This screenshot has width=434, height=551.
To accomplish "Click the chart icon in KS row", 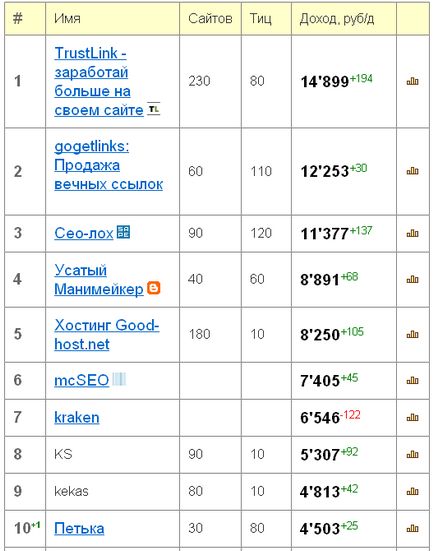I will (x=412, y=455).
